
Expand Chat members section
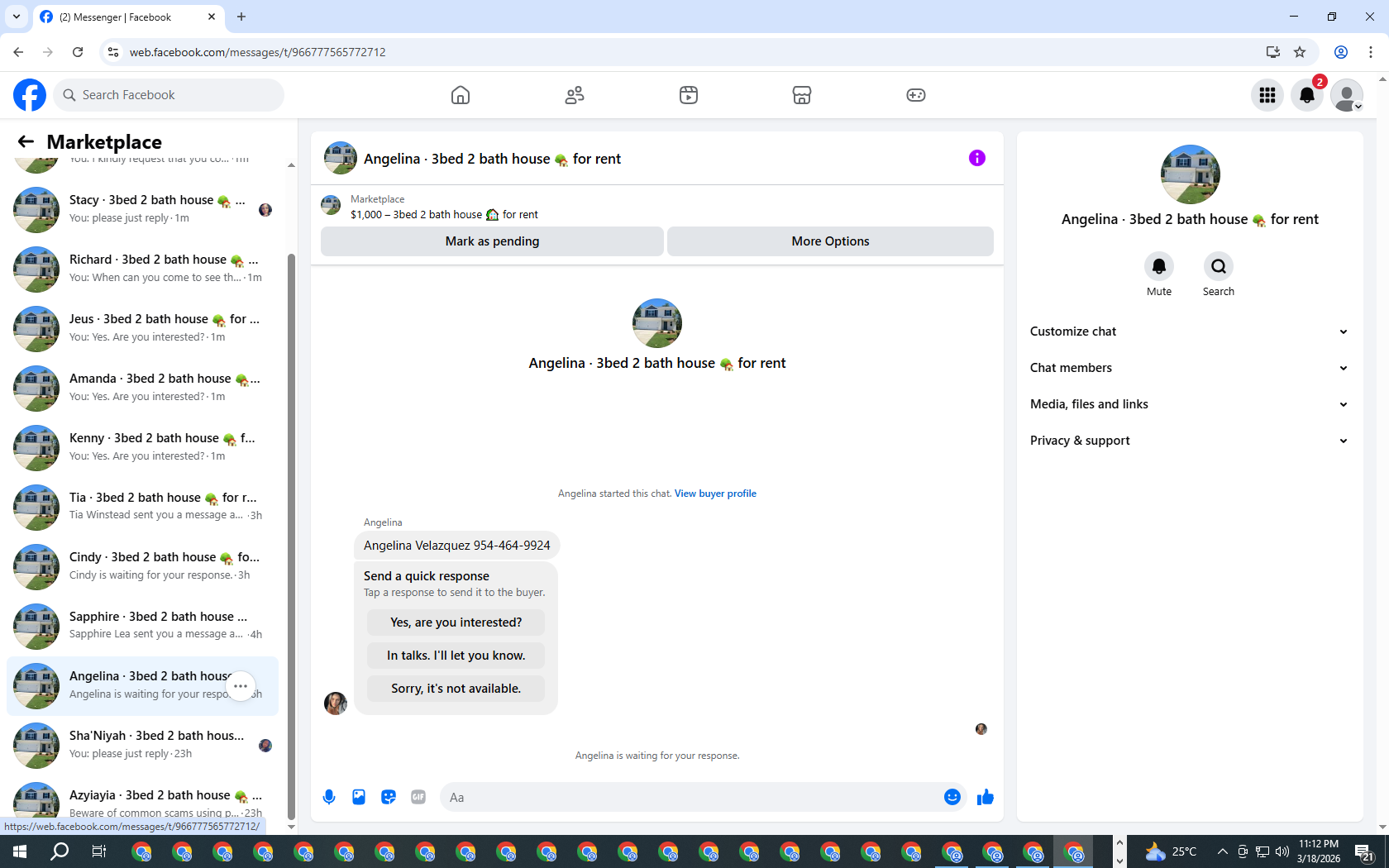[x=1189, y=368]
